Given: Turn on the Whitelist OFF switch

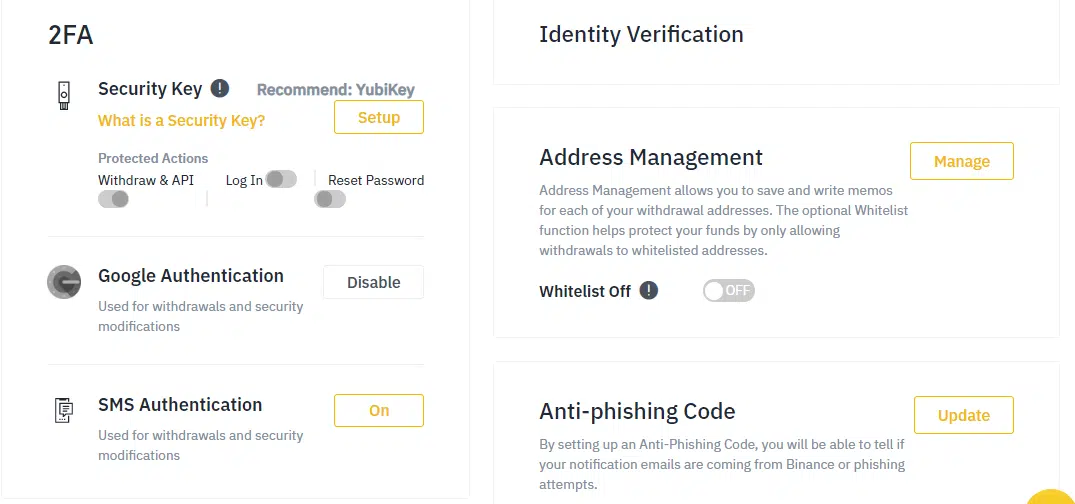Looking at the screenshot, I should point(729,291).
